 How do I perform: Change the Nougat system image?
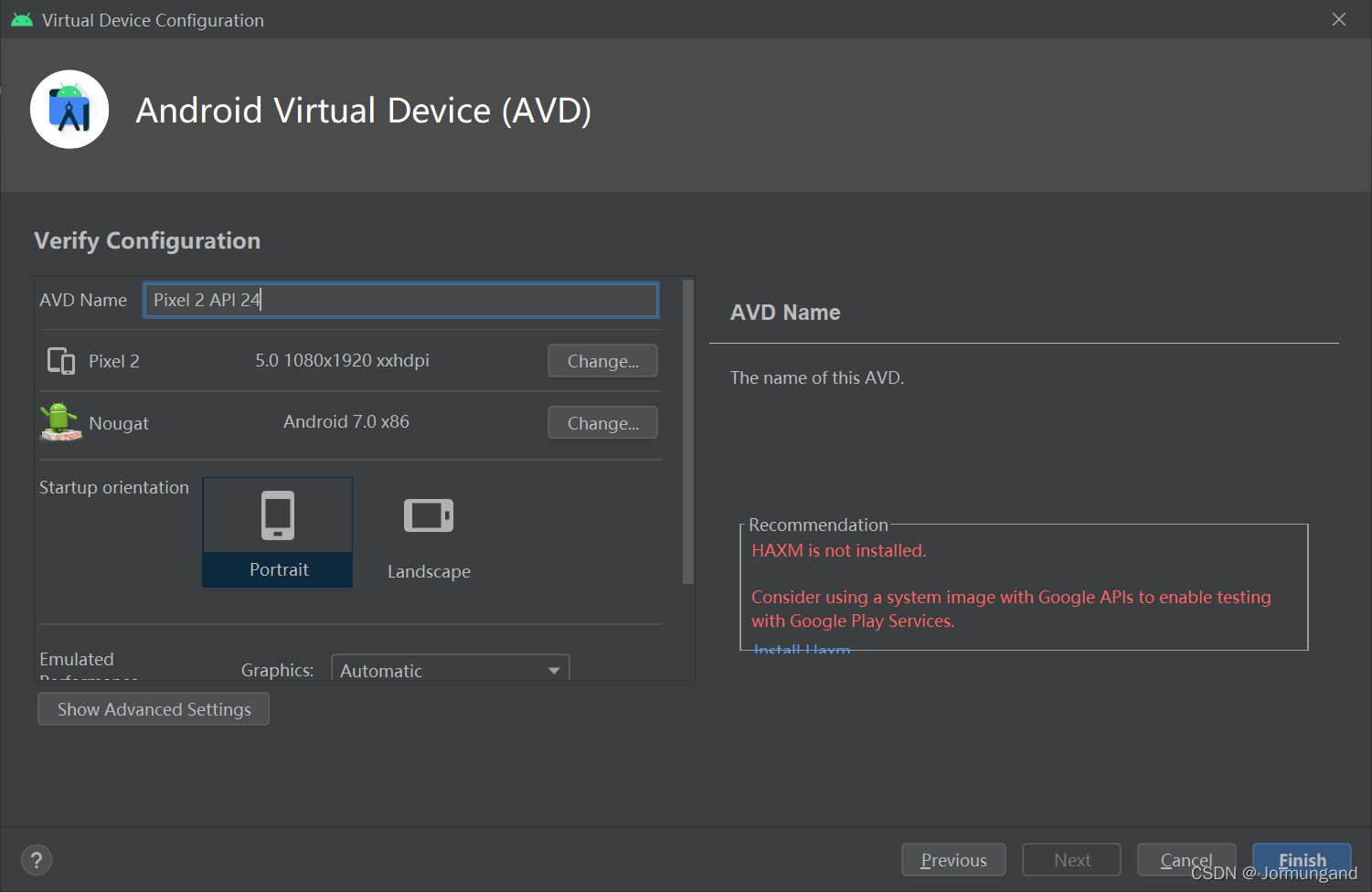(x=602, y=423)
